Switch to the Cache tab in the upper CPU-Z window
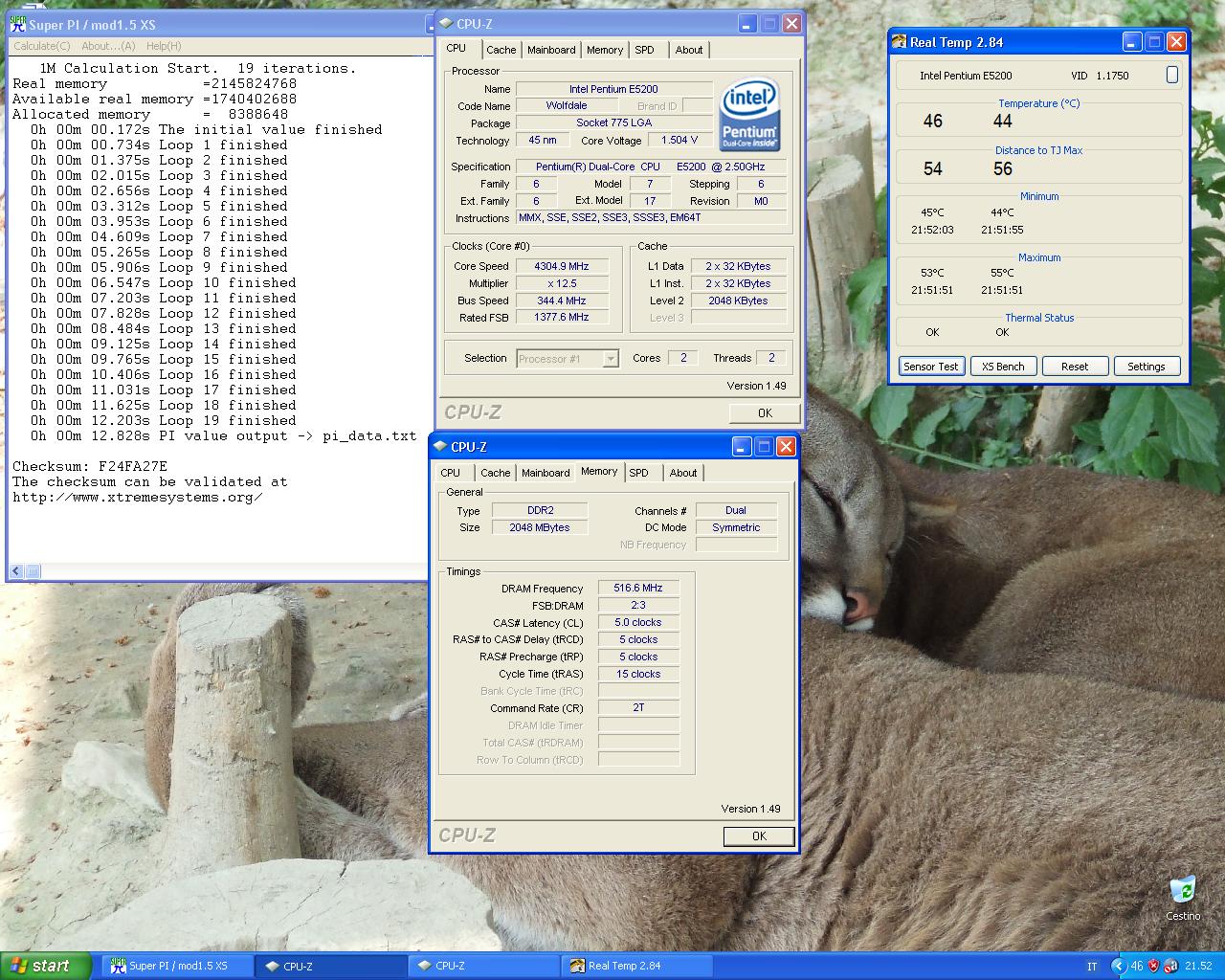This screenshot has height=980, width=1225. 501,50
